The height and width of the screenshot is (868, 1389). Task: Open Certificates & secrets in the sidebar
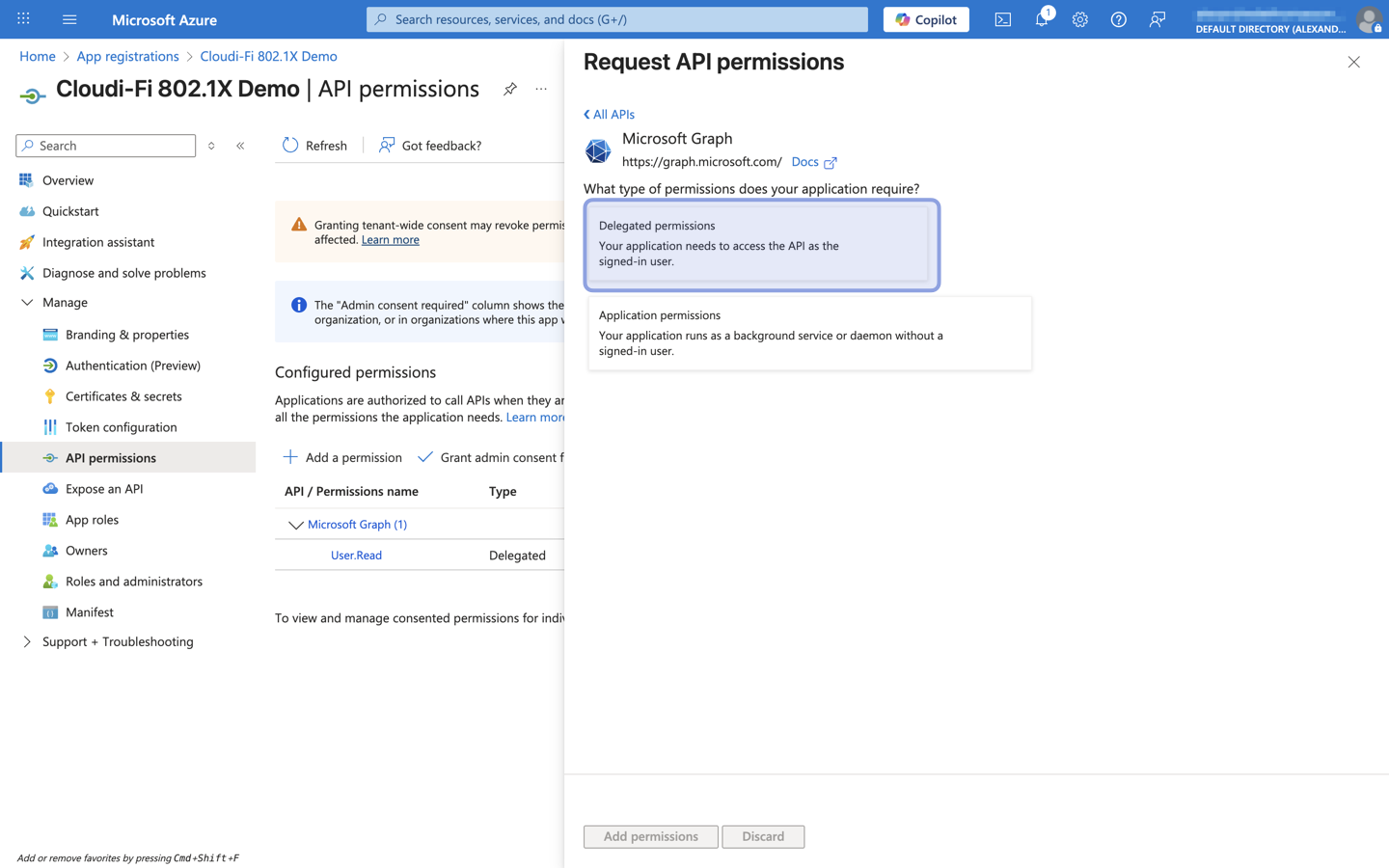click(x=123, y=396)
